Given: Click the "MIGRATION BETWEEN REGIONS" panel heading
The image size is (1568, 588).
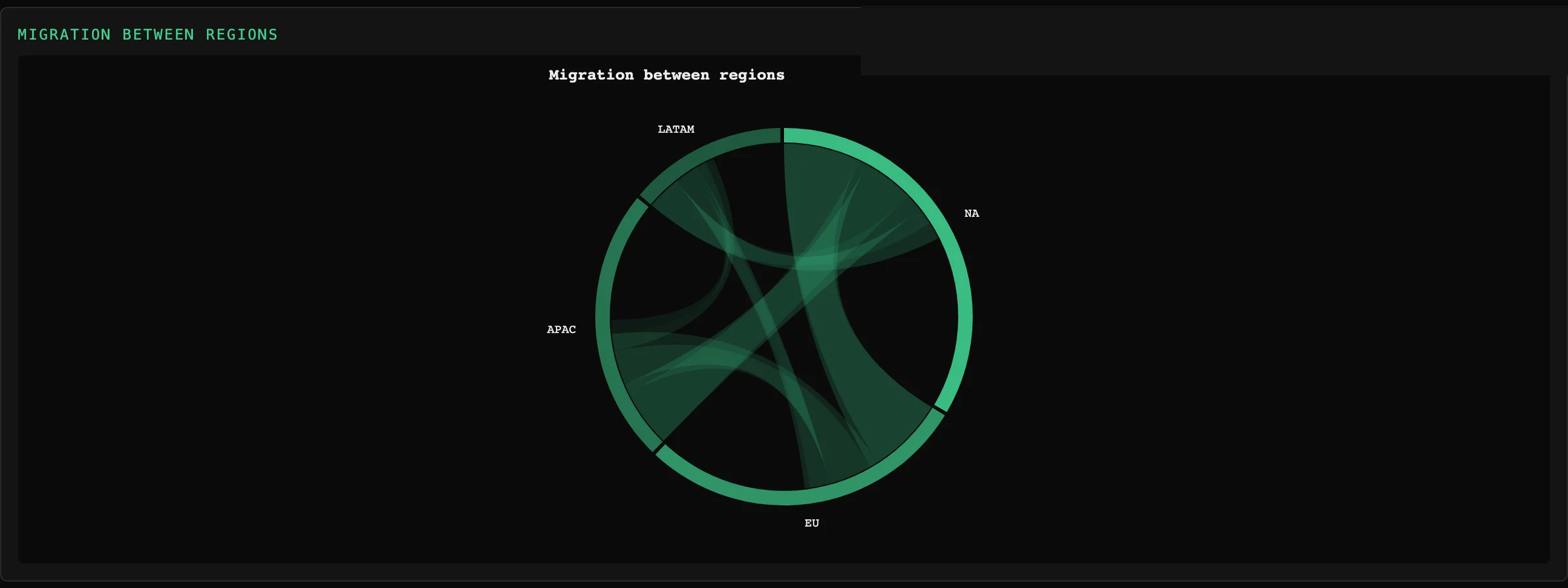Looking at the screenshot, I should coord(148,35).
